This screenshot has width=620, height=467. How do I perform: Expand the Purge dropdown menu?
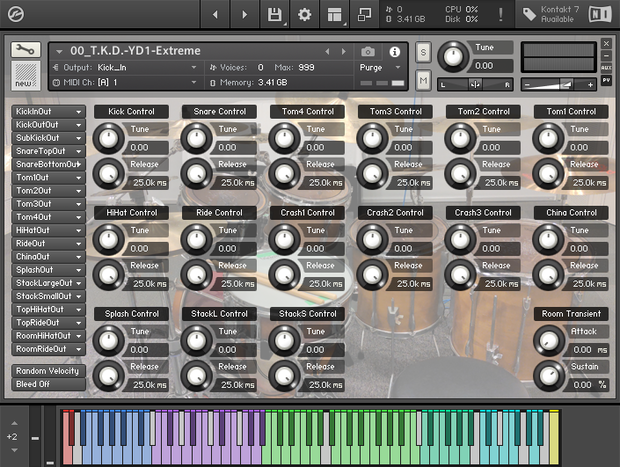(380, 68)
